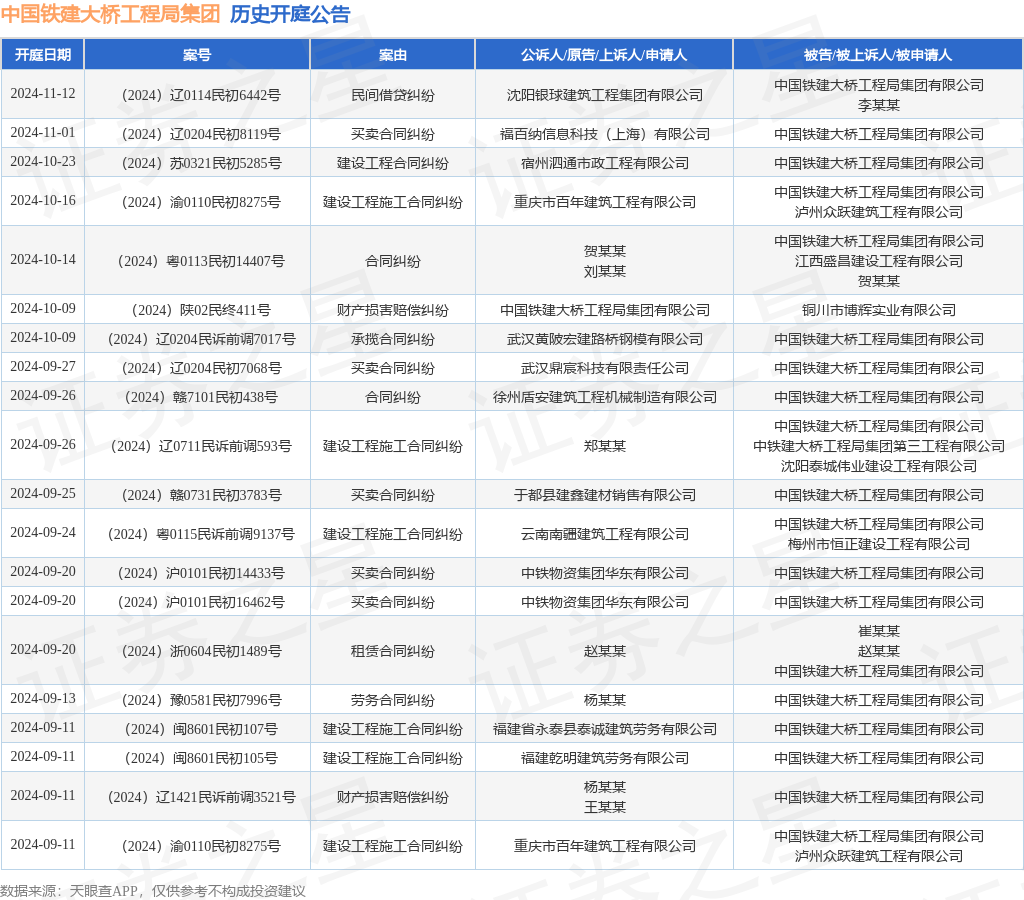Click the date 2024-11-12
1024x900 pixels.
pyautogui.click(x=42, y=93)
